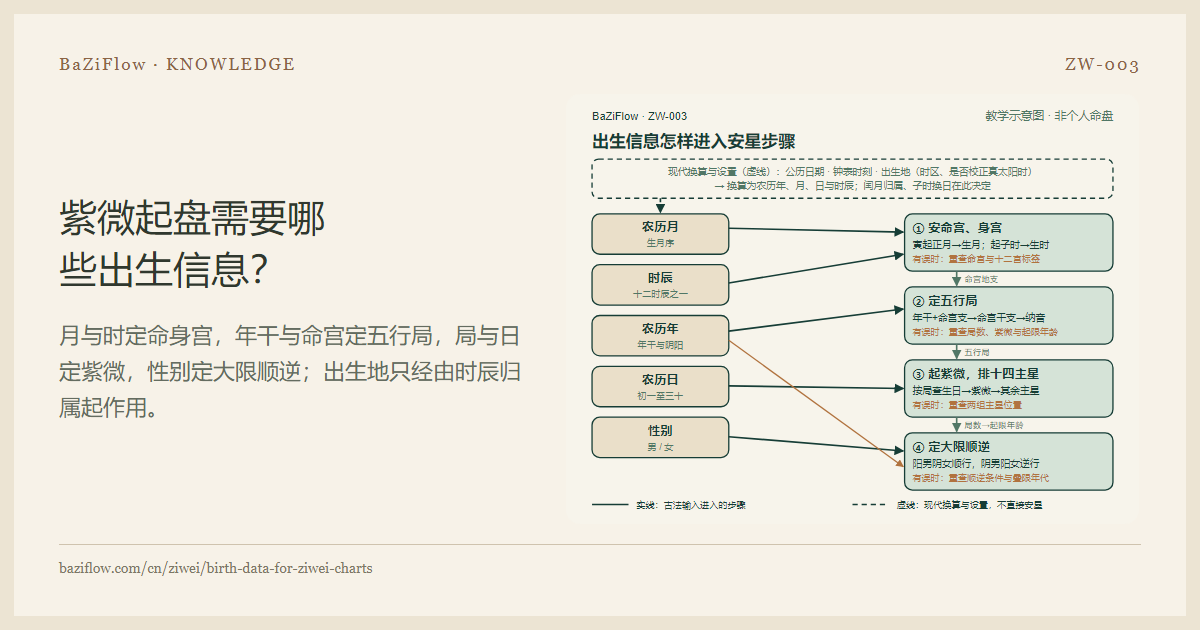
Task: Click the 'ZW-003' code at top right
Action: [x=1102, y=65]
